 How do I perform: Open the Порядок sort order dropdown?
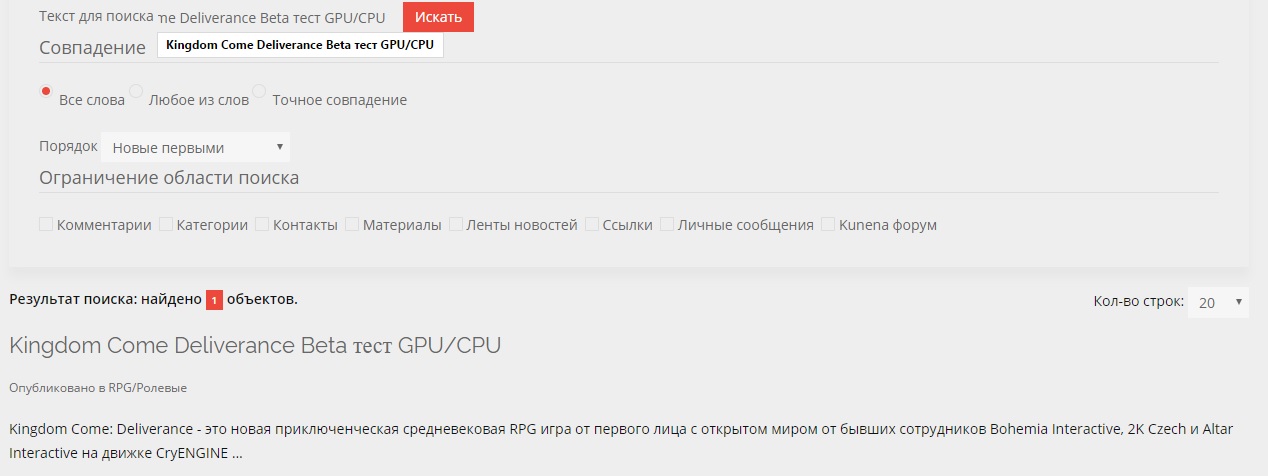tap(195, 147)
